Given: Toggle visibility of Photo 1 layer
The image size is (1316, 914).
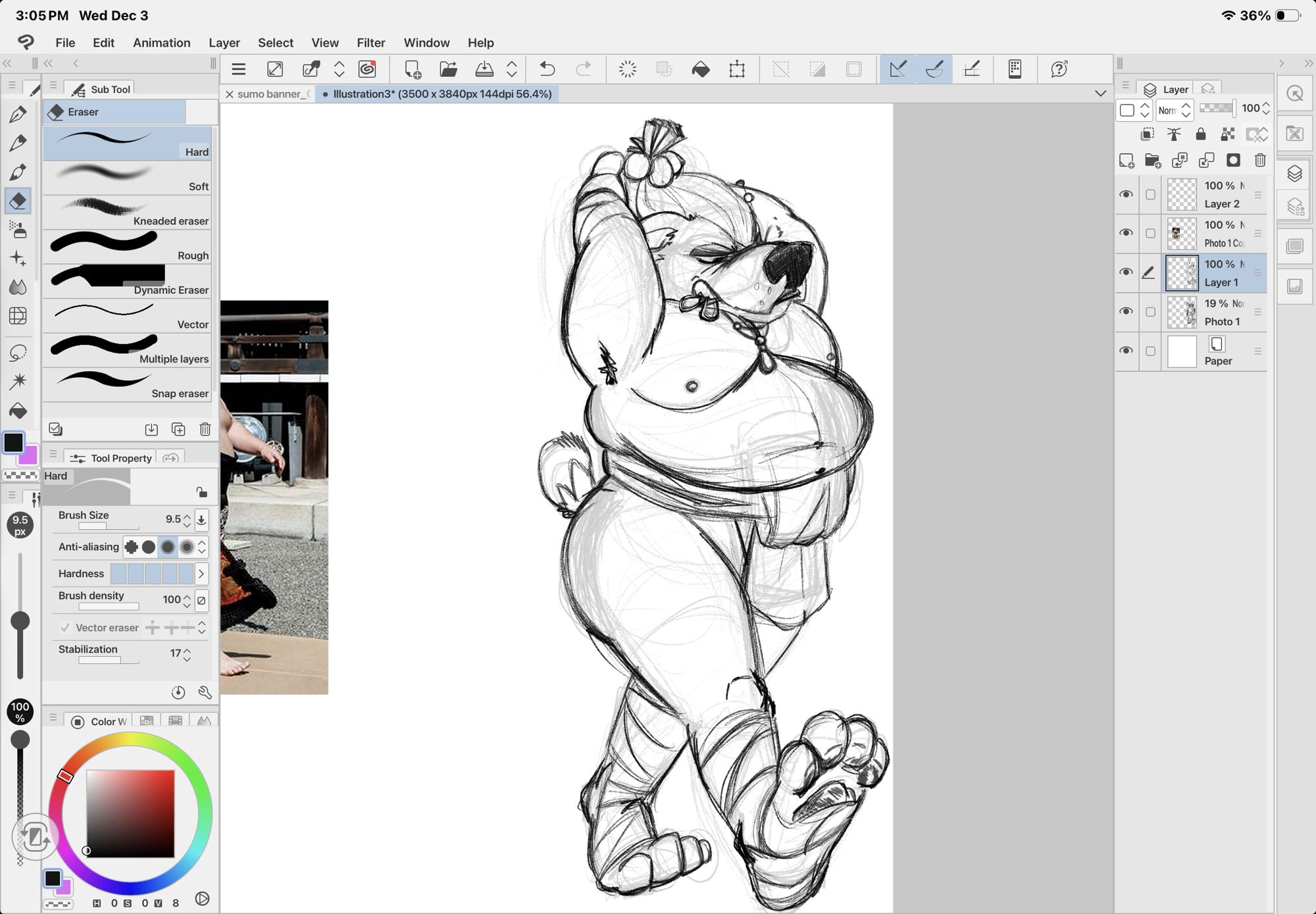Looking at the screenshot, I should point(1126,311).
